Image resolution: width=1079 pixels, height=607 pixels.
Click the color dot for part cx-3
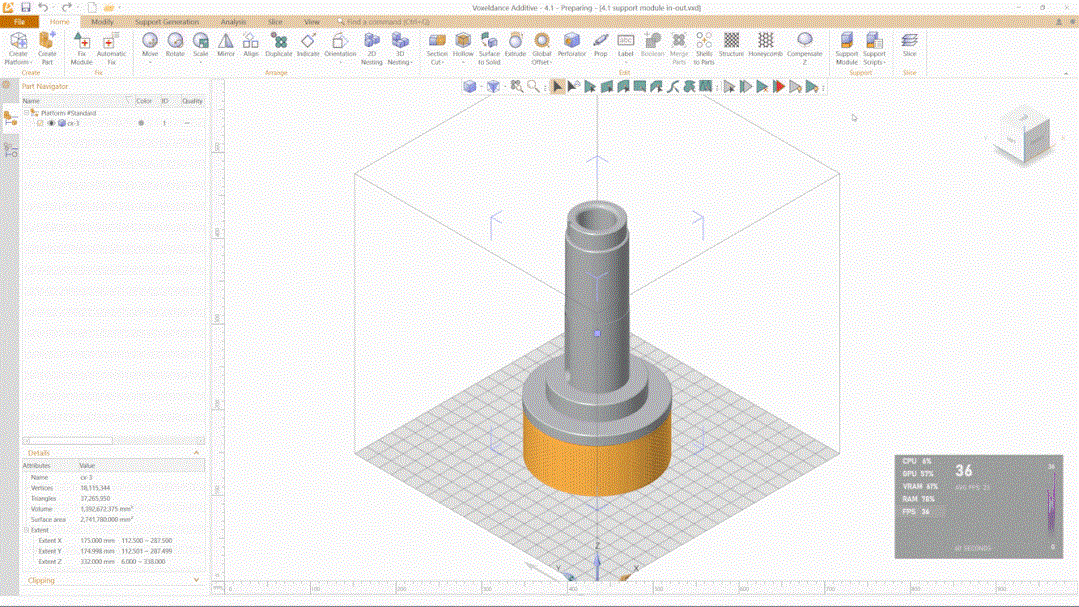(141, 123)
